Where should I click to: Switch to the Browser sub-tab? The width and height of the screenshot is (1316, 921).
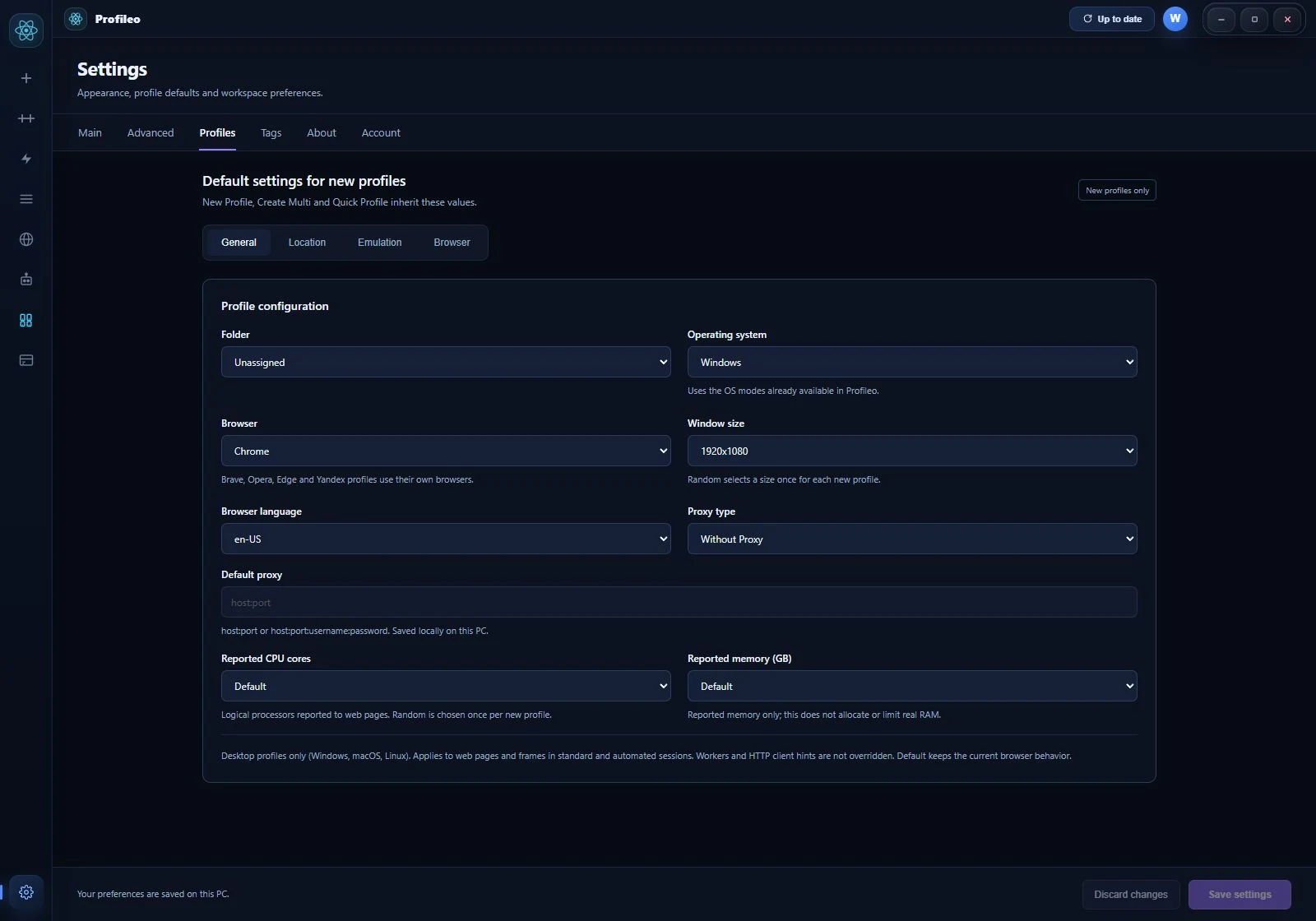click(452, 243)
